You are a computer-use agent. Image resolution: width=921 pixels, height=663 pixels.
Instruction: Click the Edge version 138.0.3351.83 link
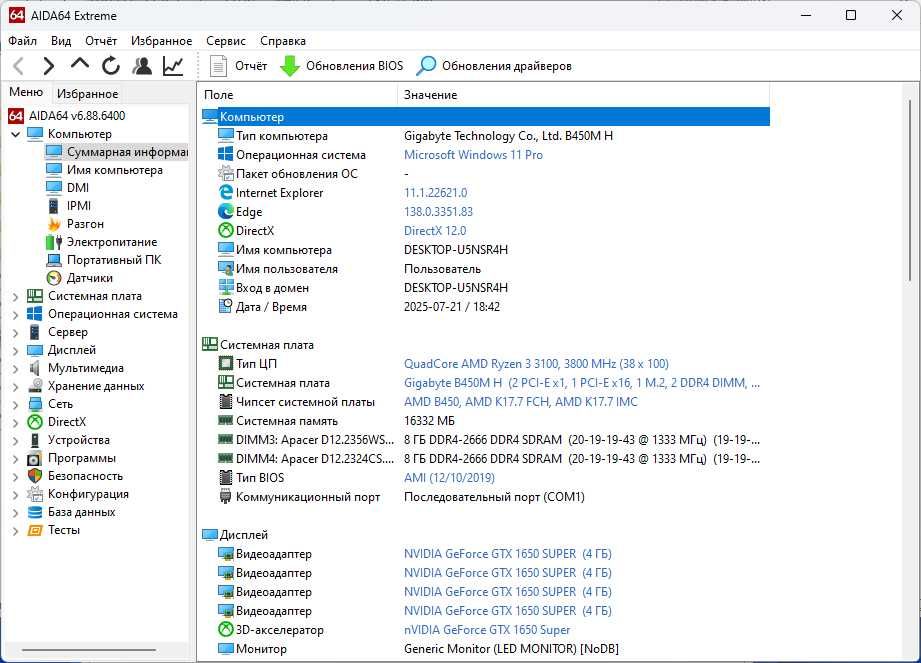(438, 211)
